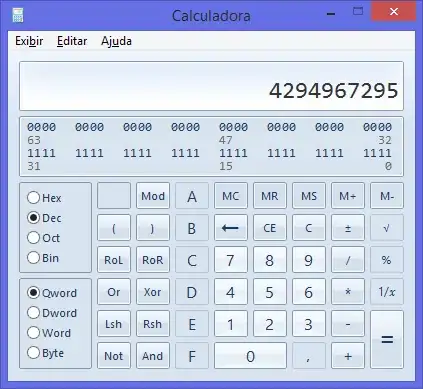Screen dimensions: 423x389
Task: Click the bit group above position 63
Action: (42, 127)
